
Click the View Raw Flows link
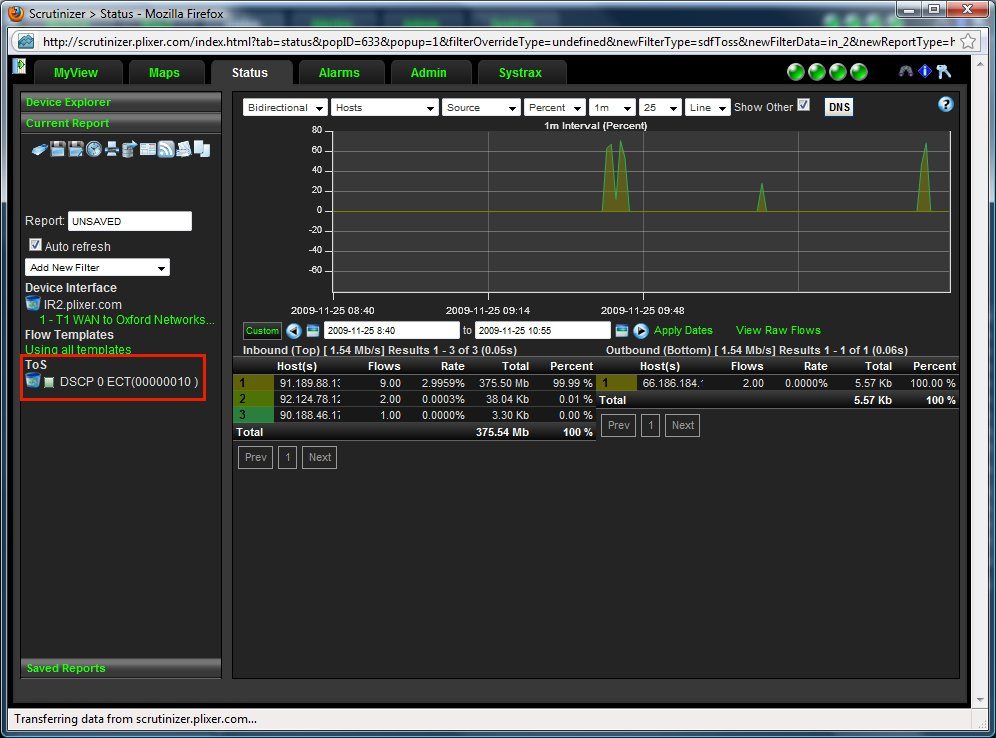pyautogui.click(x=778, y=330)
